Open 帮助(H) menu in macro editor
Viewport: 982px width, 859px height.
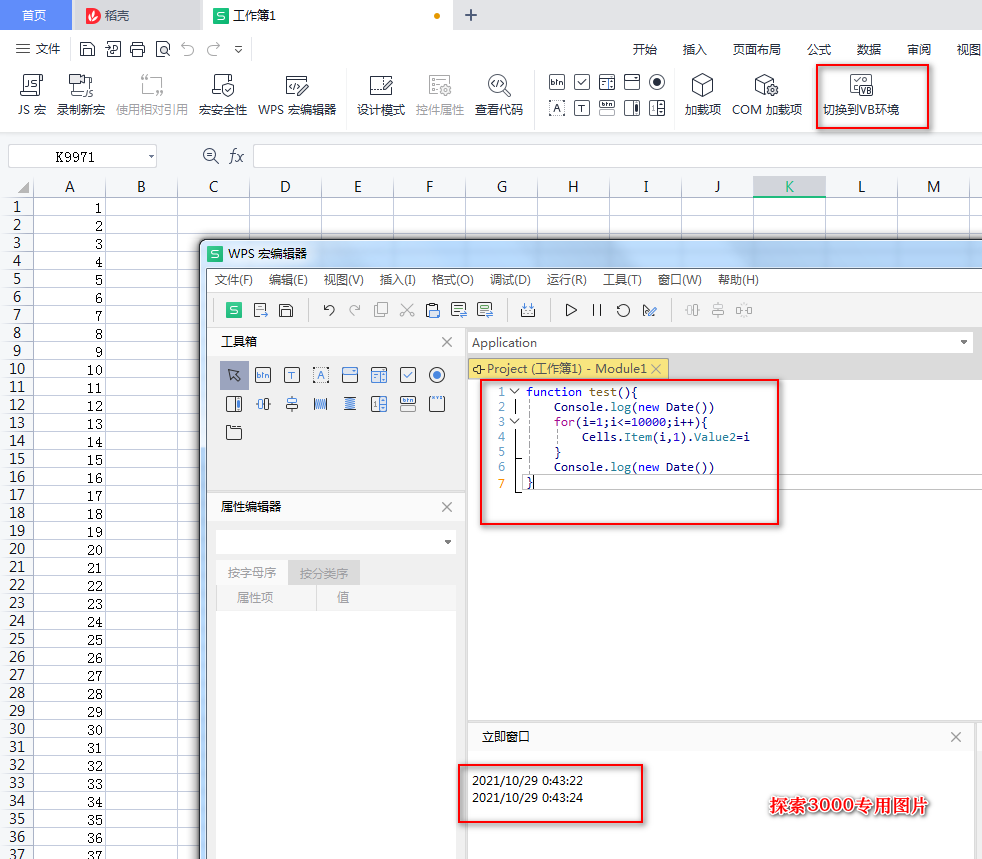coord(738,280)
